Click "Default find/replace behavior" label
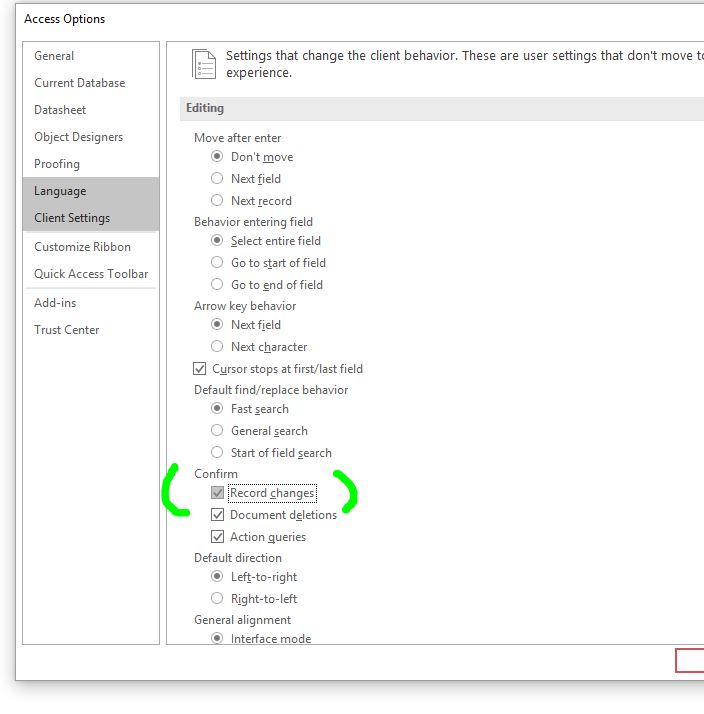Screen dimensions: 704x714 [271, 390]
